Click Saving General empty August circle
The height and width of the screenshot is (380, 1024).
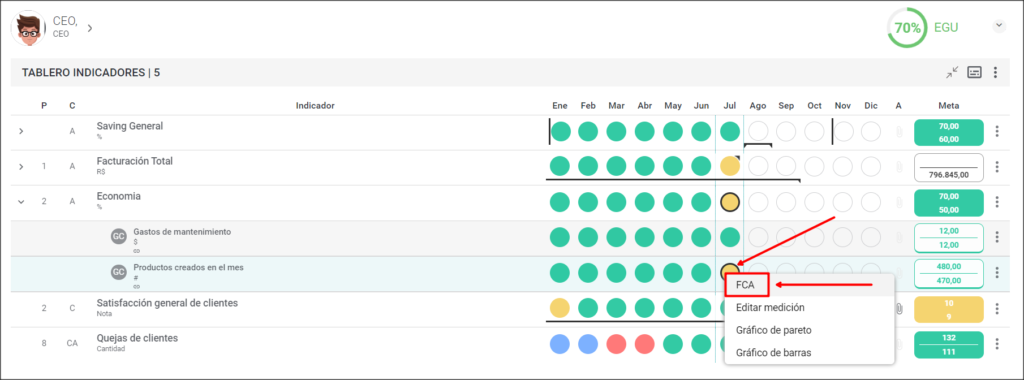[758, 131]
